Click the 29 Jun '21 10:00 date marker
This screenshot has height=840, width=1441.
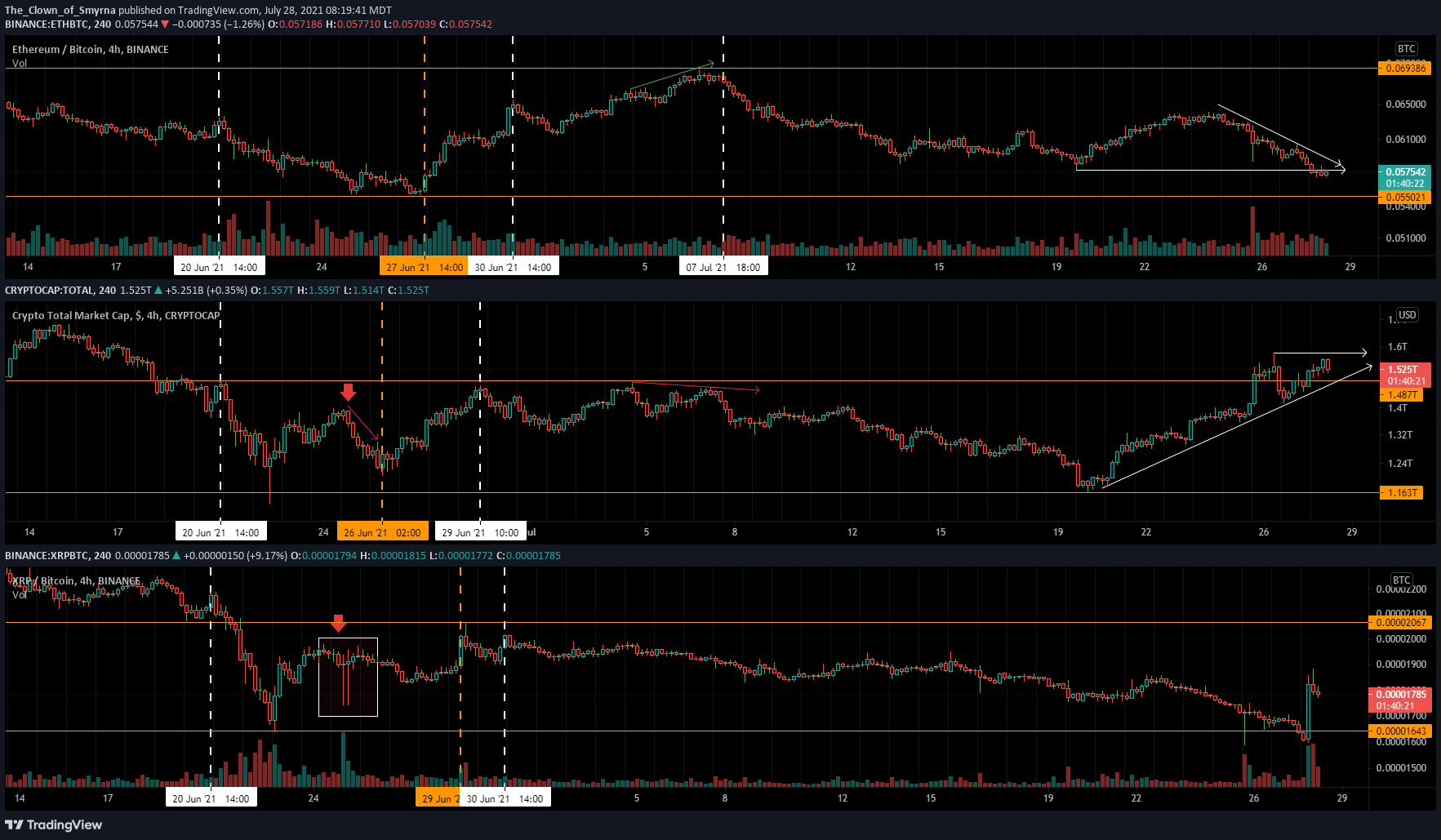(480, 532)
